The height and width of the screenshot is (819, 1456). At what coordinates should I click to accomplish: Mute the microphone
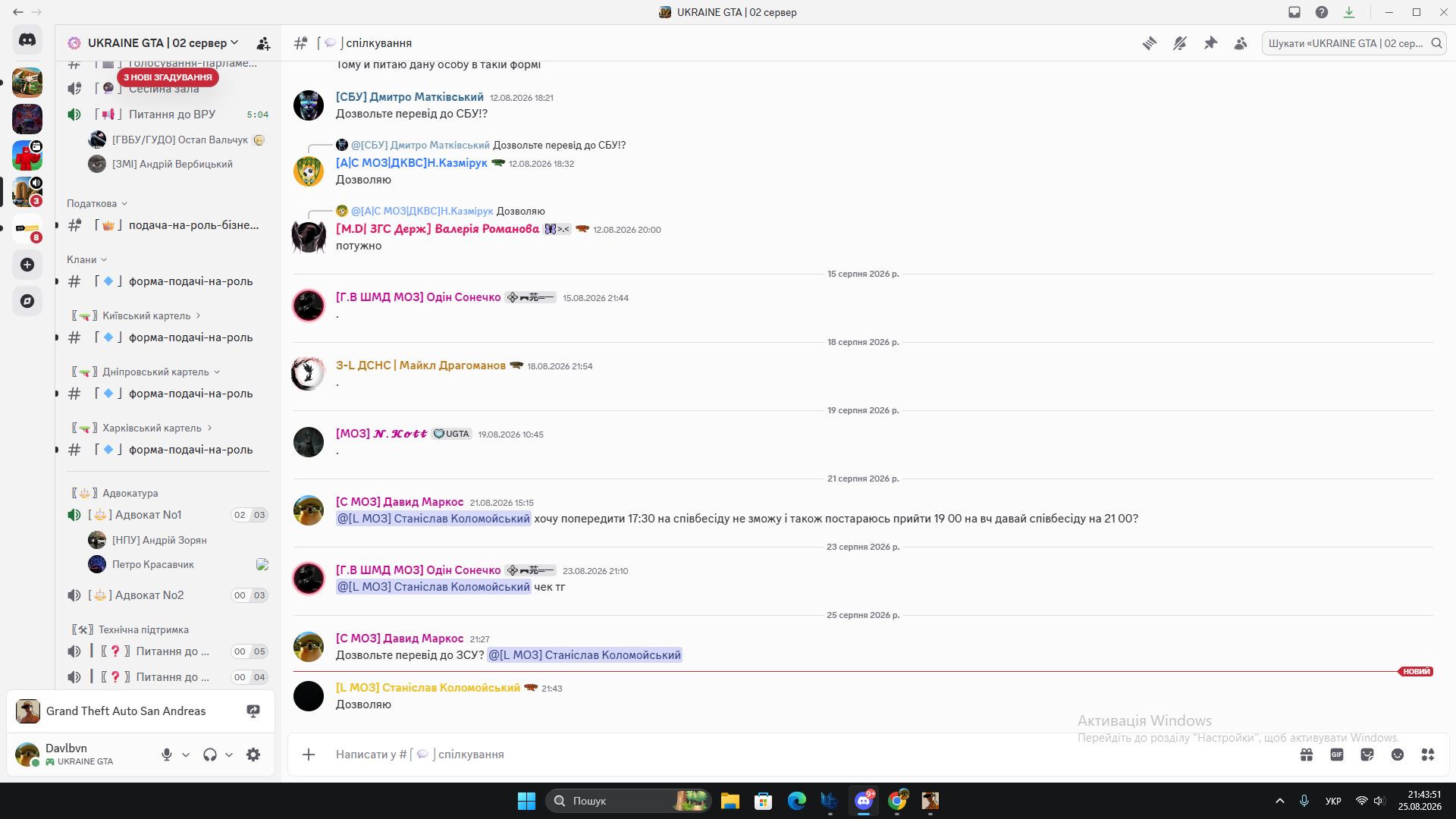(x=167, y=755)
